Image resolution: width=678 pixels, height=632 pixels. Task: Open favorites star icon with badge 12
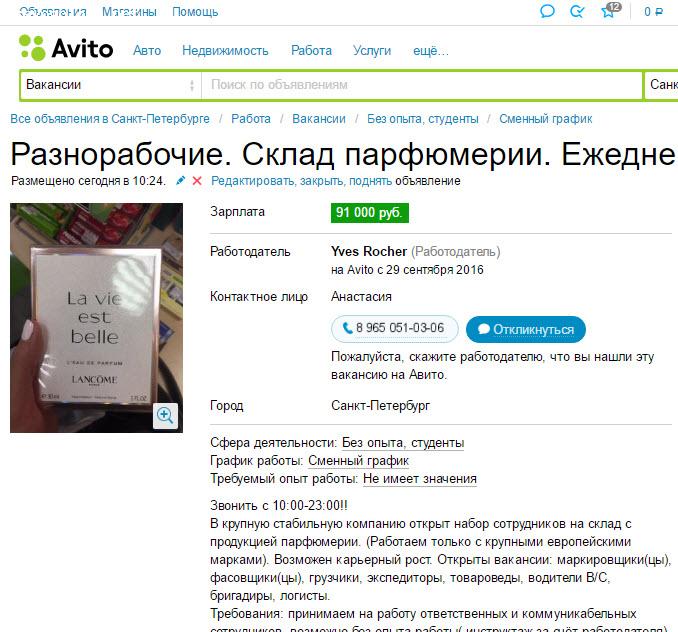point(610,10)
